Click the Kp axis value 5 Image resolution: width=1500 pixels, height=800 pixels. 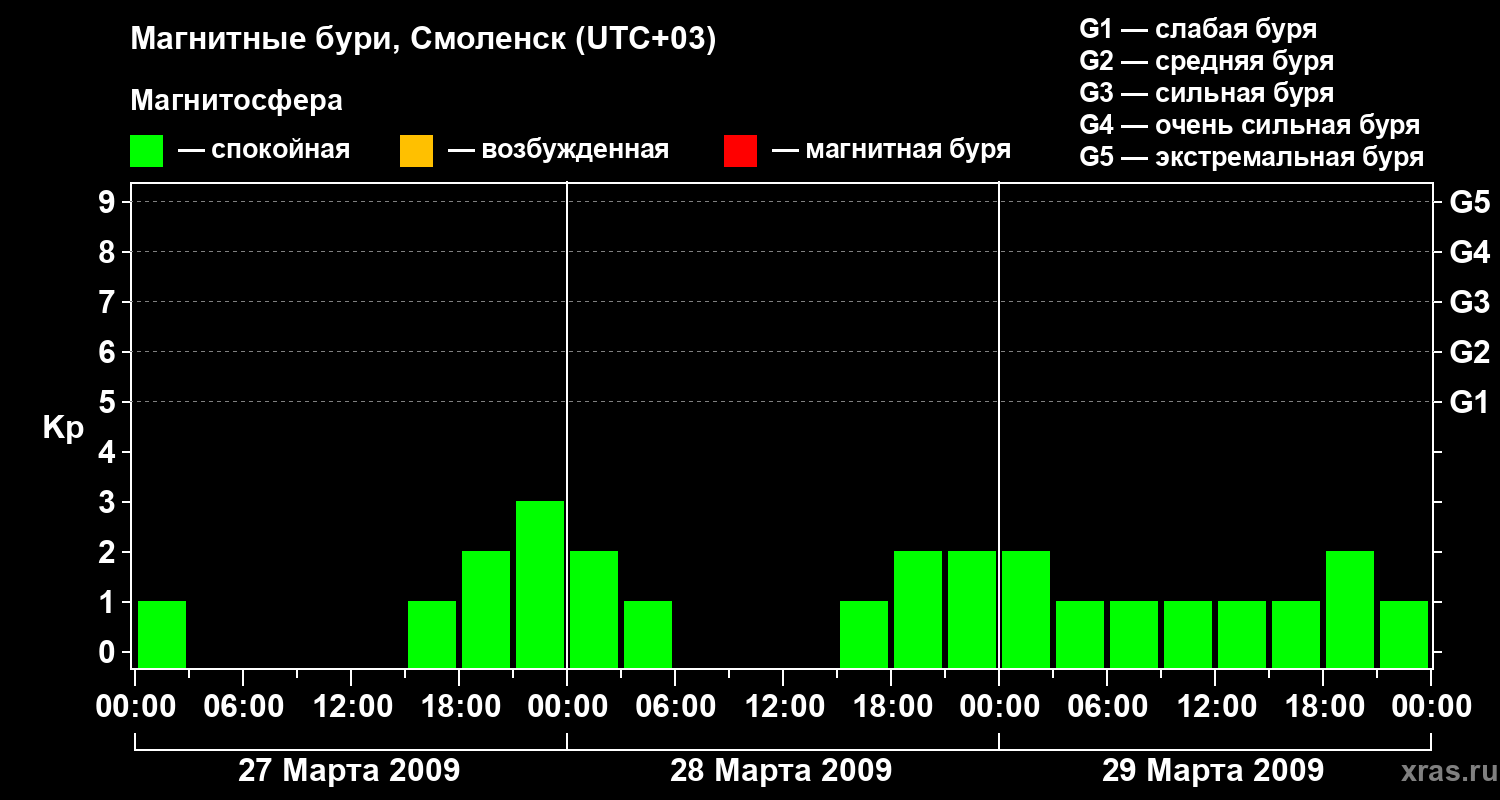point(107,402)
